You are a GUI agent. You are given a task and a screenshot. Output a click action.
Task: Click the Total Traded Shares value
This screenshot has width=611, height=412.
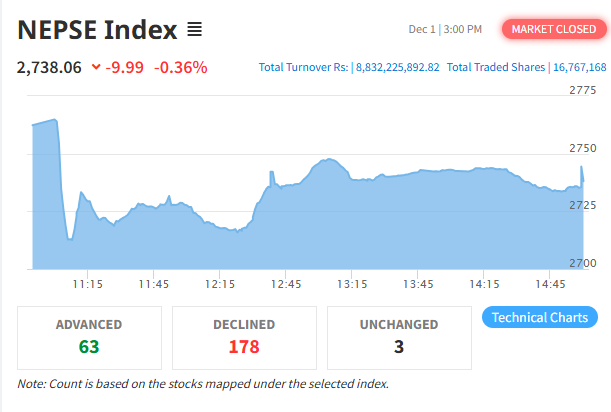pyautogui.click(x=580, y=67)
